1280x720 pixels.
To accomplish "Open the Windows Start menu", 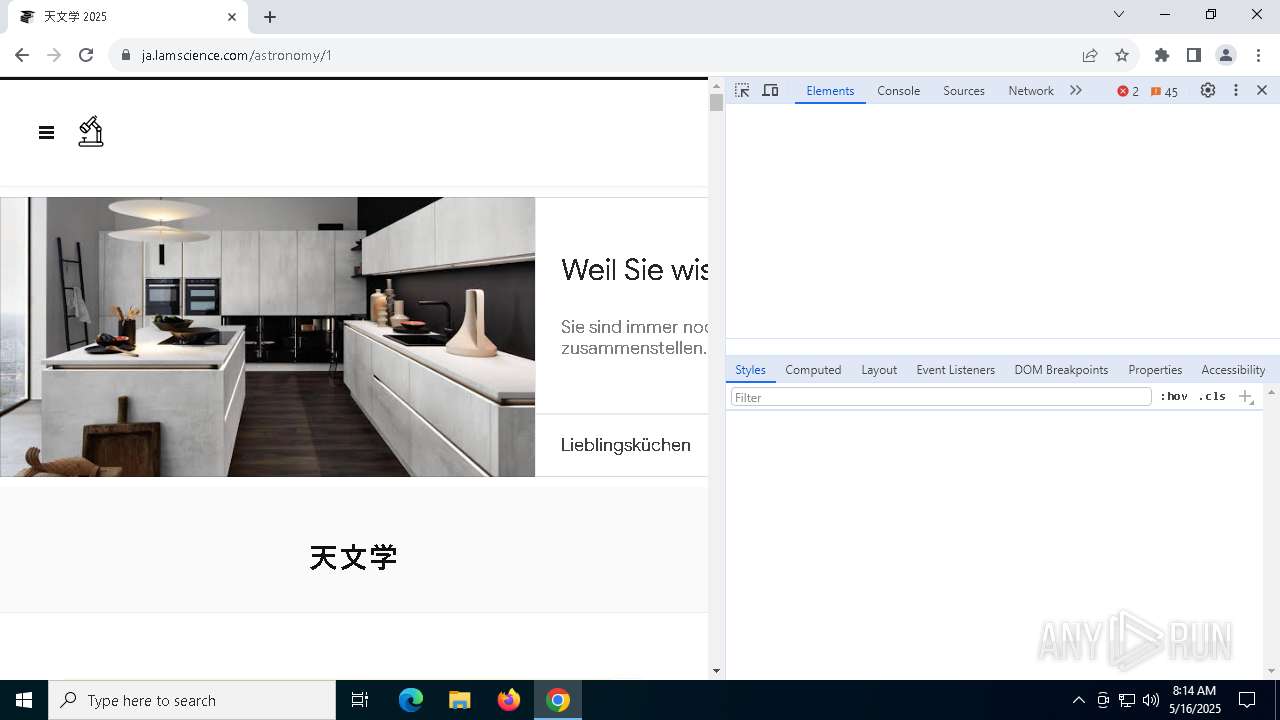I will pyautogui.click(x=24, y=700).
